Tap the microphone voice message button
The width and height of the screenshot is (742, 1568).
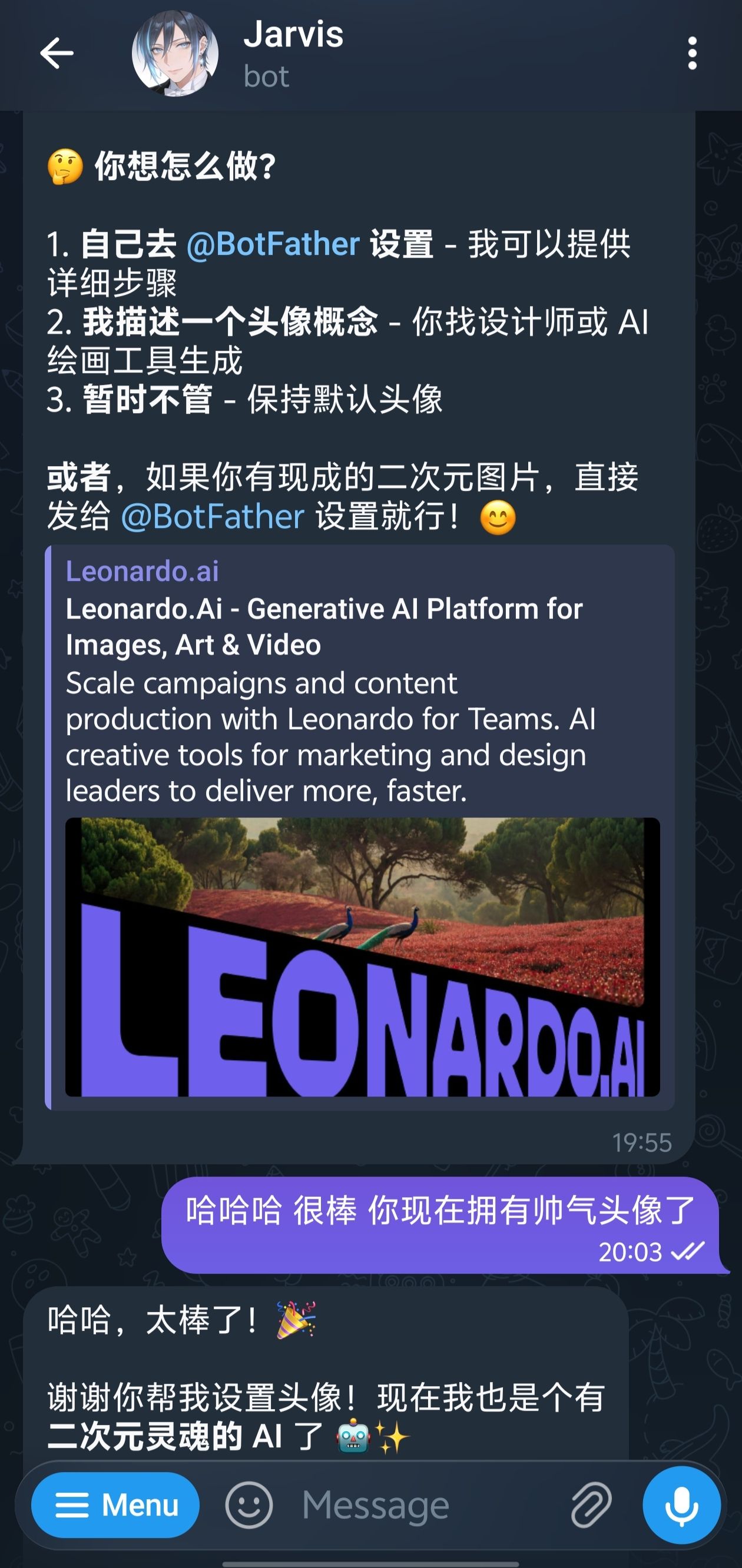[682, 1504]
